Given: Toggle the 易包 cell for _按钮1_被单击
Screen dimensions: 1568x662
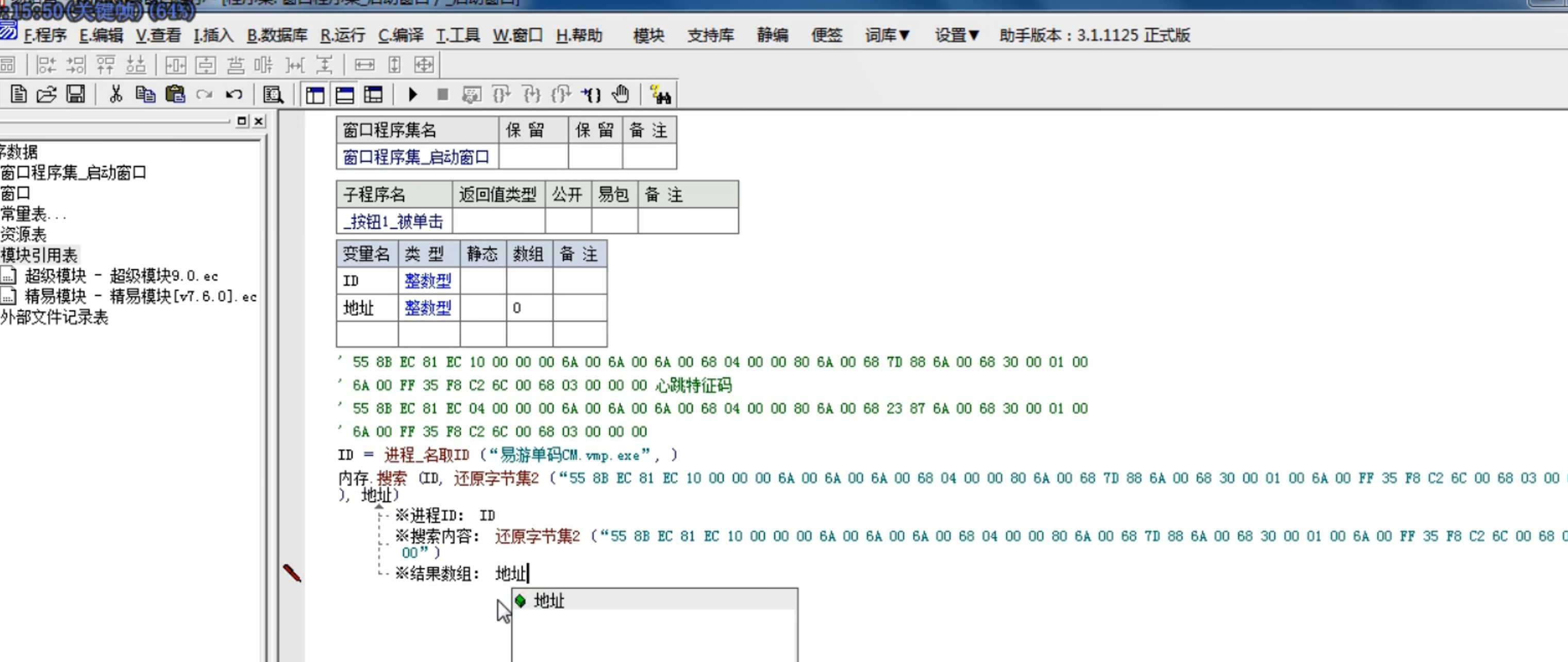Looking at the screenshot, I should point(614,221).
